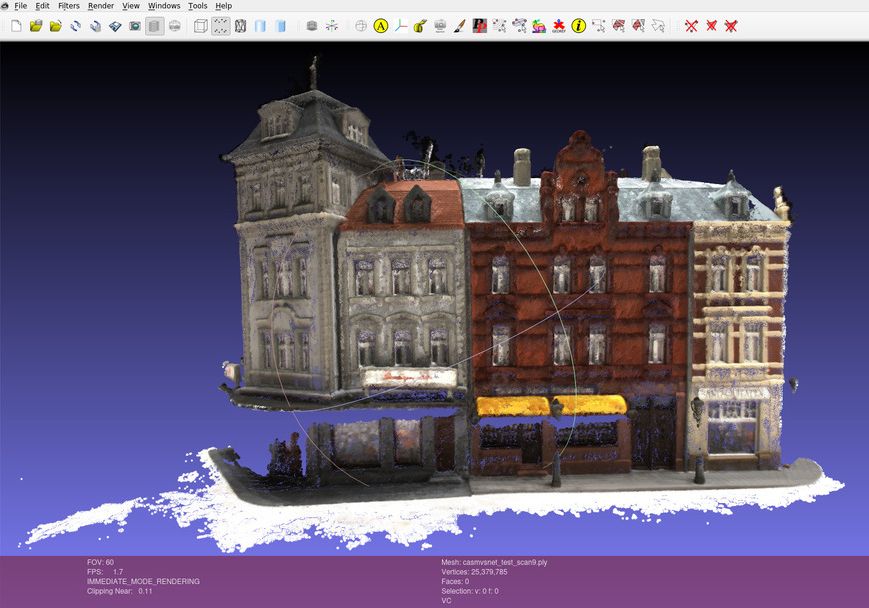
Task: Toggle Wireframe render mode
Action: [x=241, y=25]
